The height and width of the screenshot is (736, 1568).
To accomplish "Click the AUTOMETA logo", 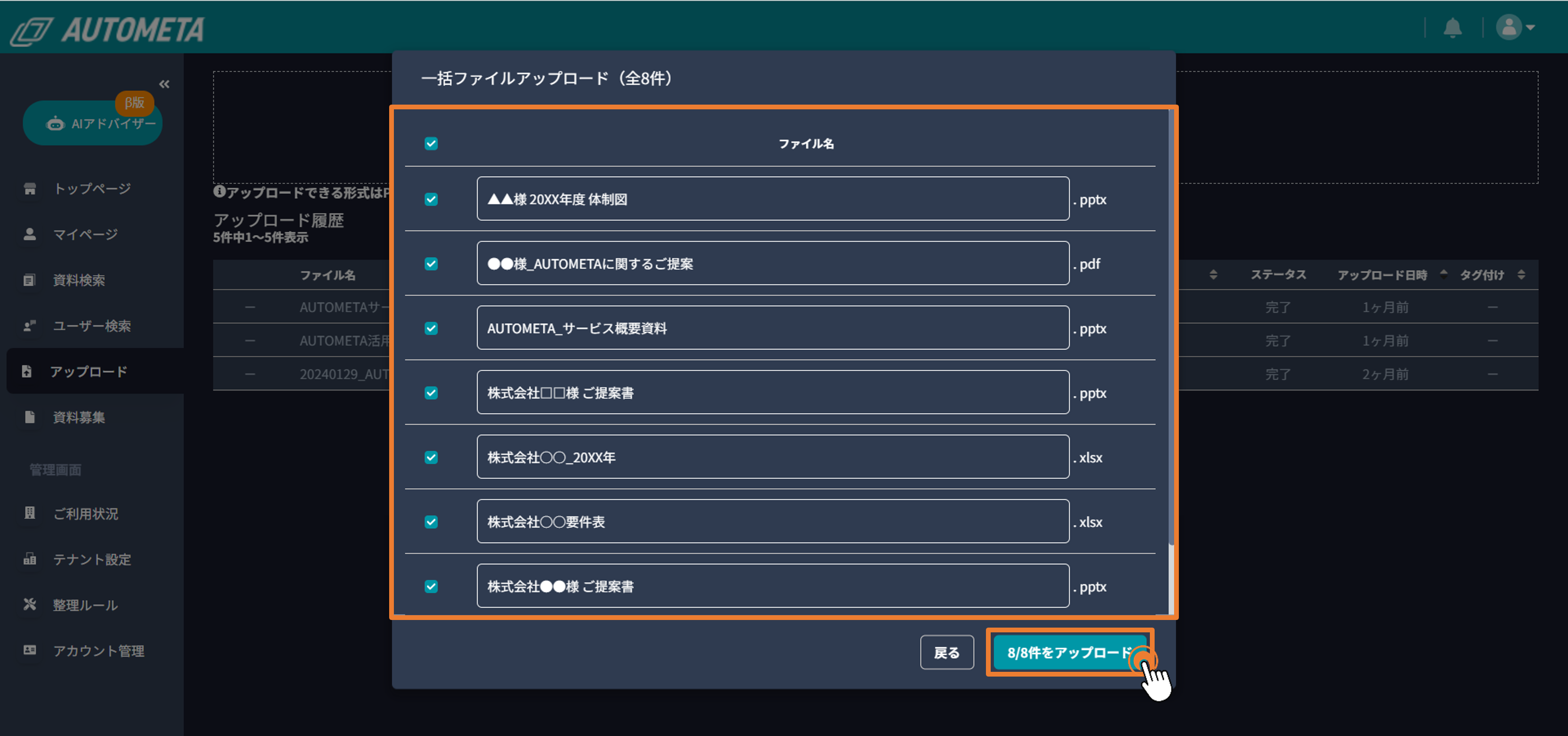I will click(108, 29).
